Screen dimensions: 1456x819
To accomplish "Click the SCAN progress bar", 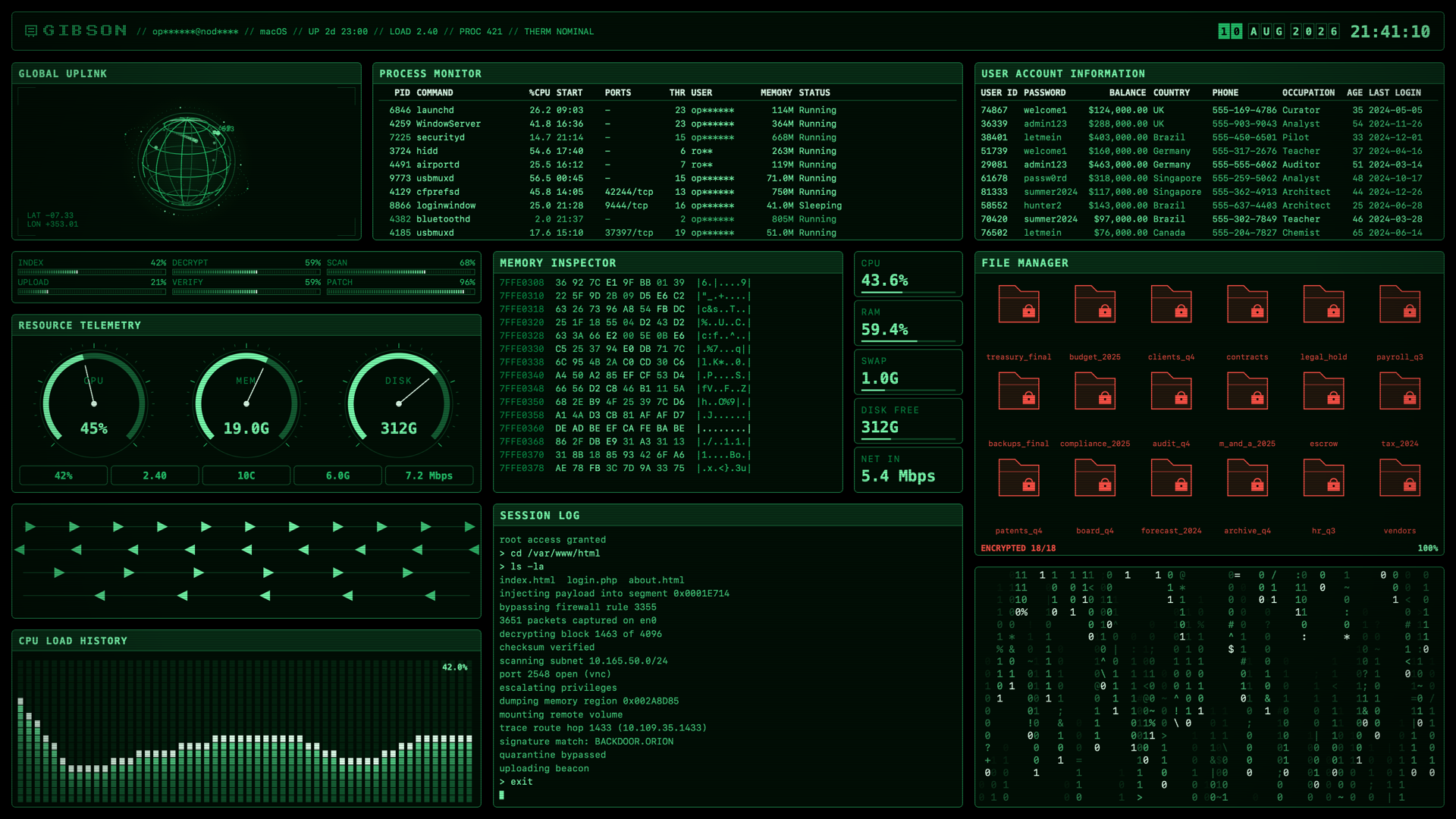I will pyautogui.click(x=401, y=271).
